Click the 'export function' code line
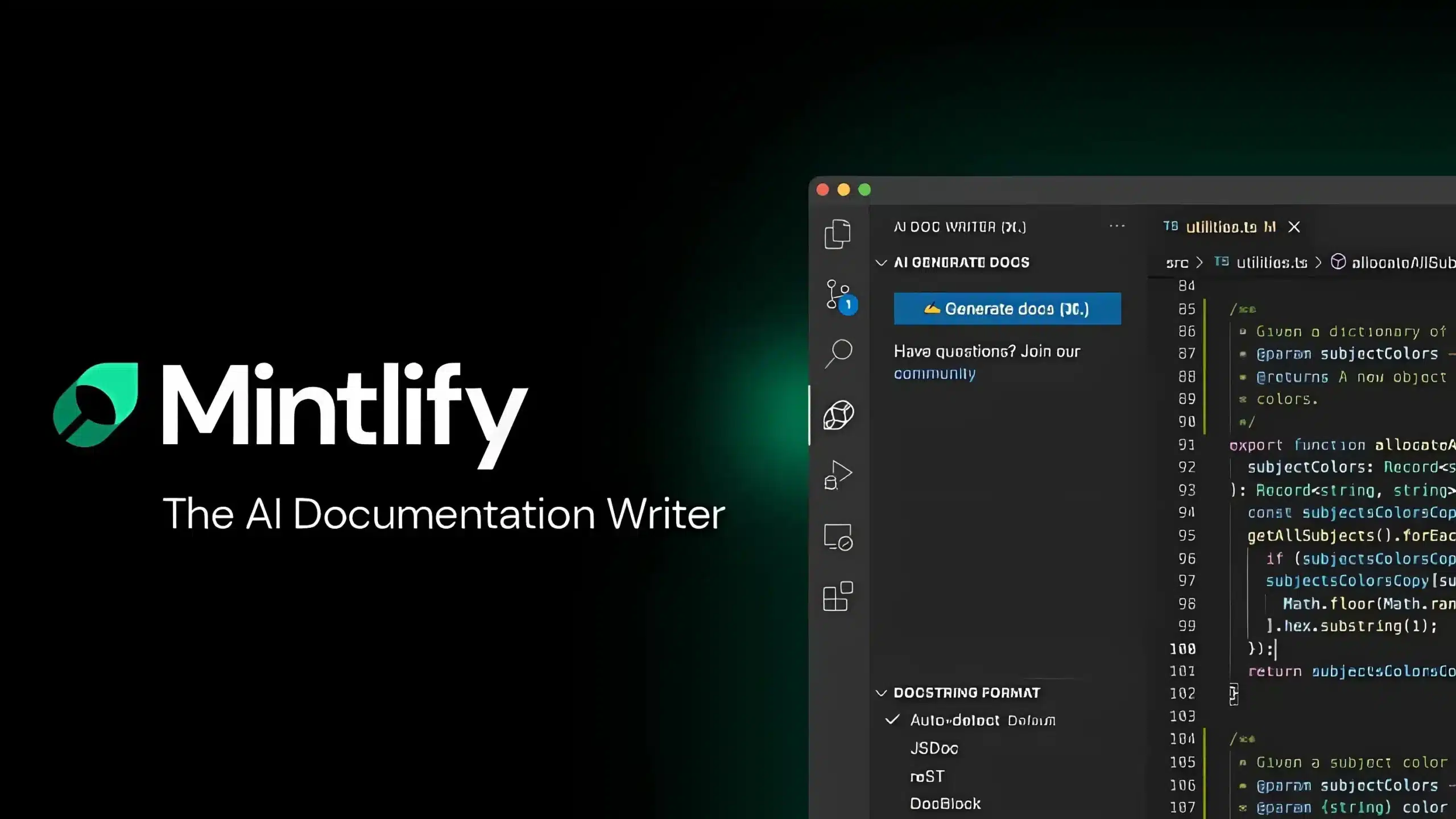Image resolution: width=1456 pixels, height=819 pixels. point(1342,445)
